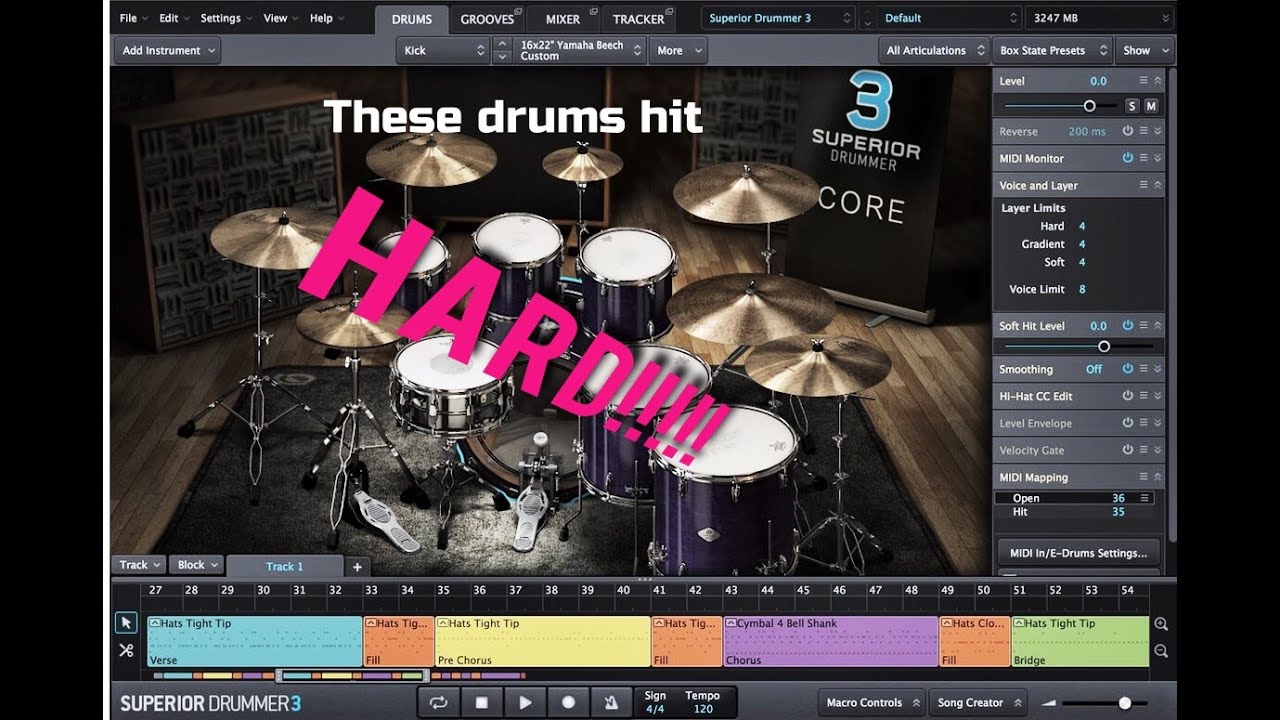The image size is (1280, 720).
Task: Open the Reverse section menu icon
Action: click(1144, 131)
